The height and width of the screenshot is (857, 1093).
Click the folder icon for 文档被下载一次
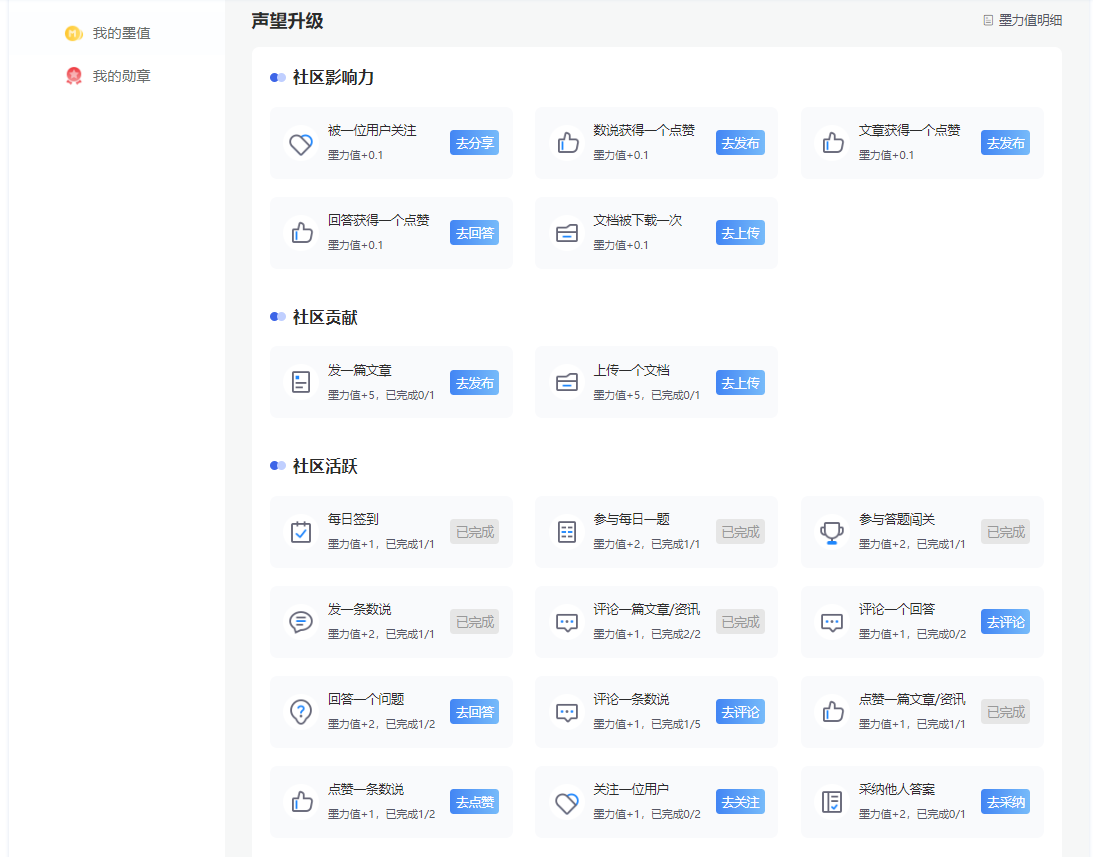567,234
